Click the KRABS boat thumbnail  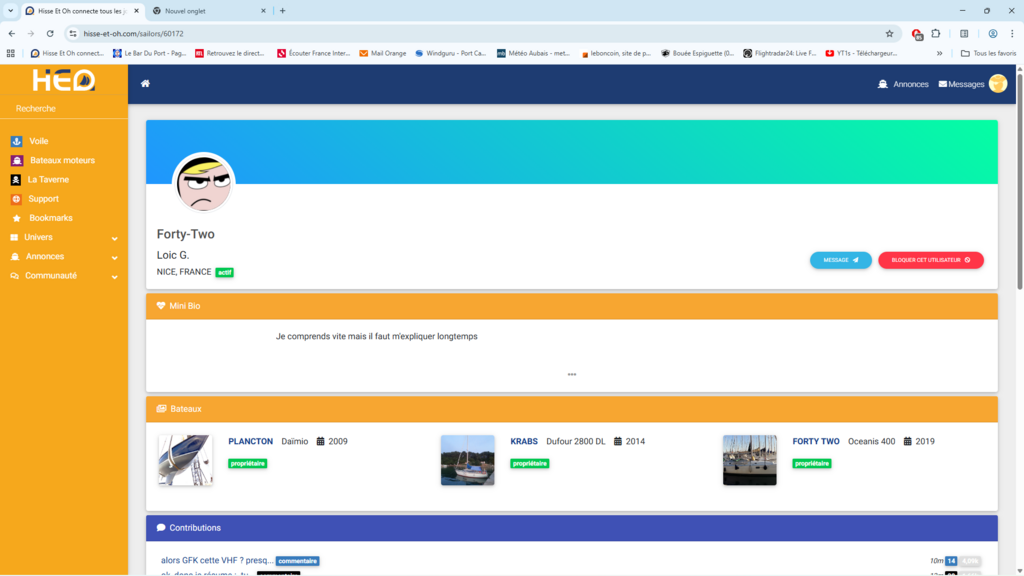(x=467, y=460)
